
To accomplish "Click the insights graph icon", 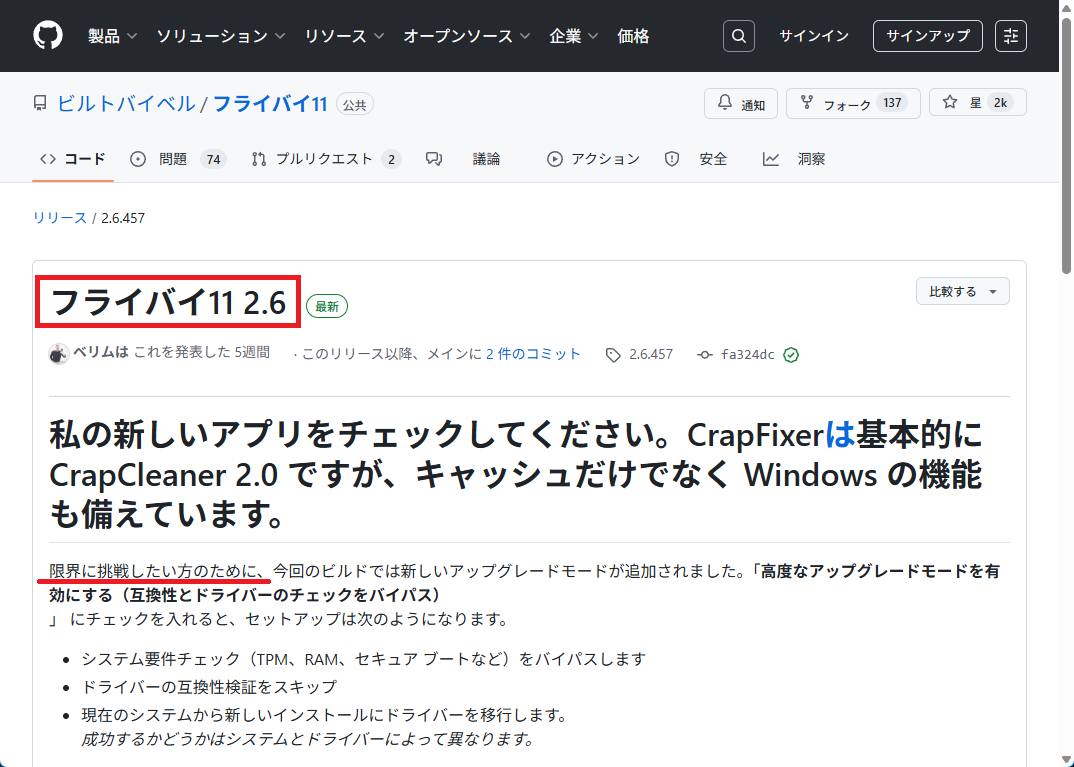I will (771, 159).
